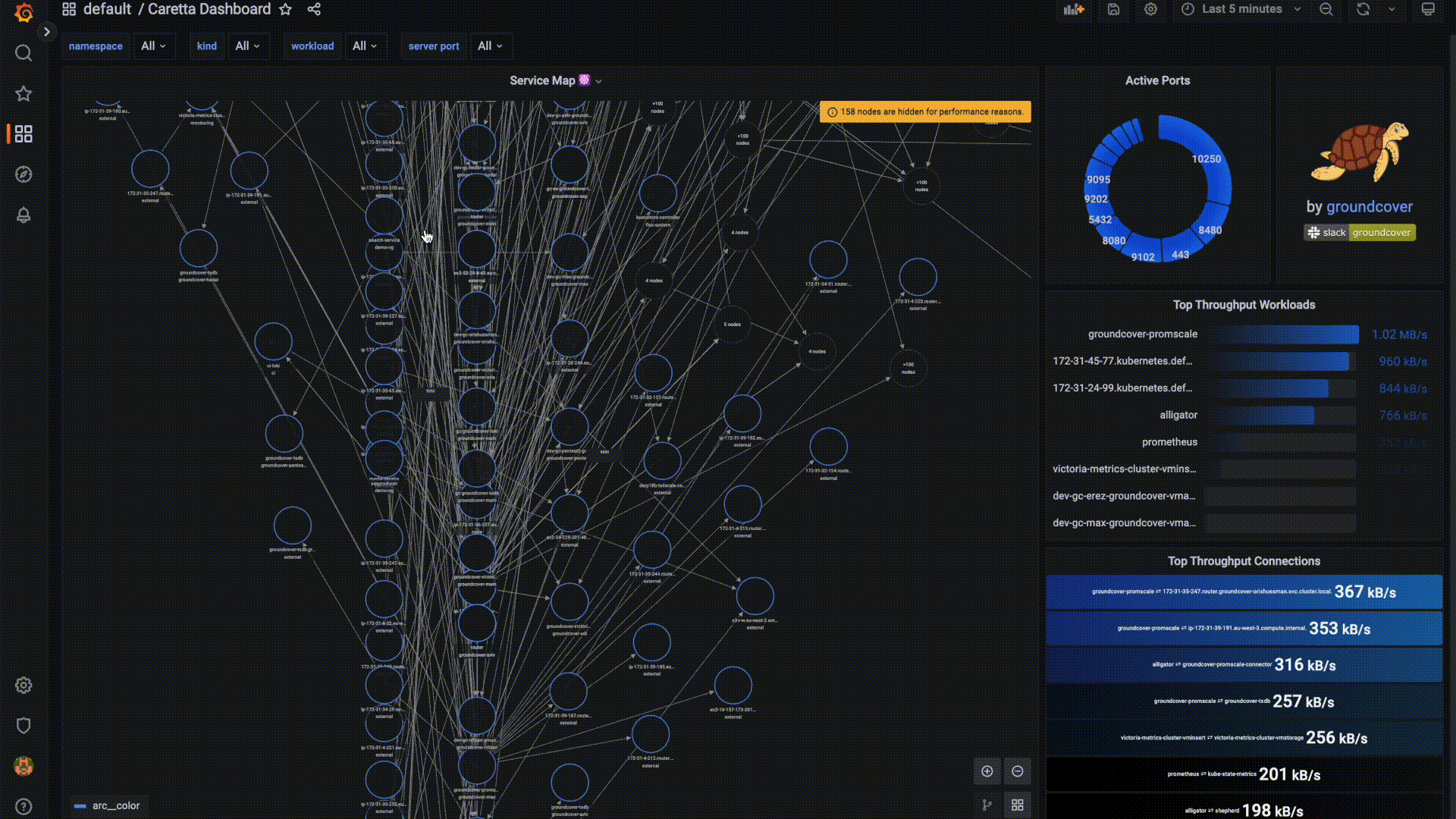Click the slack groundcover badge link

1360,233
